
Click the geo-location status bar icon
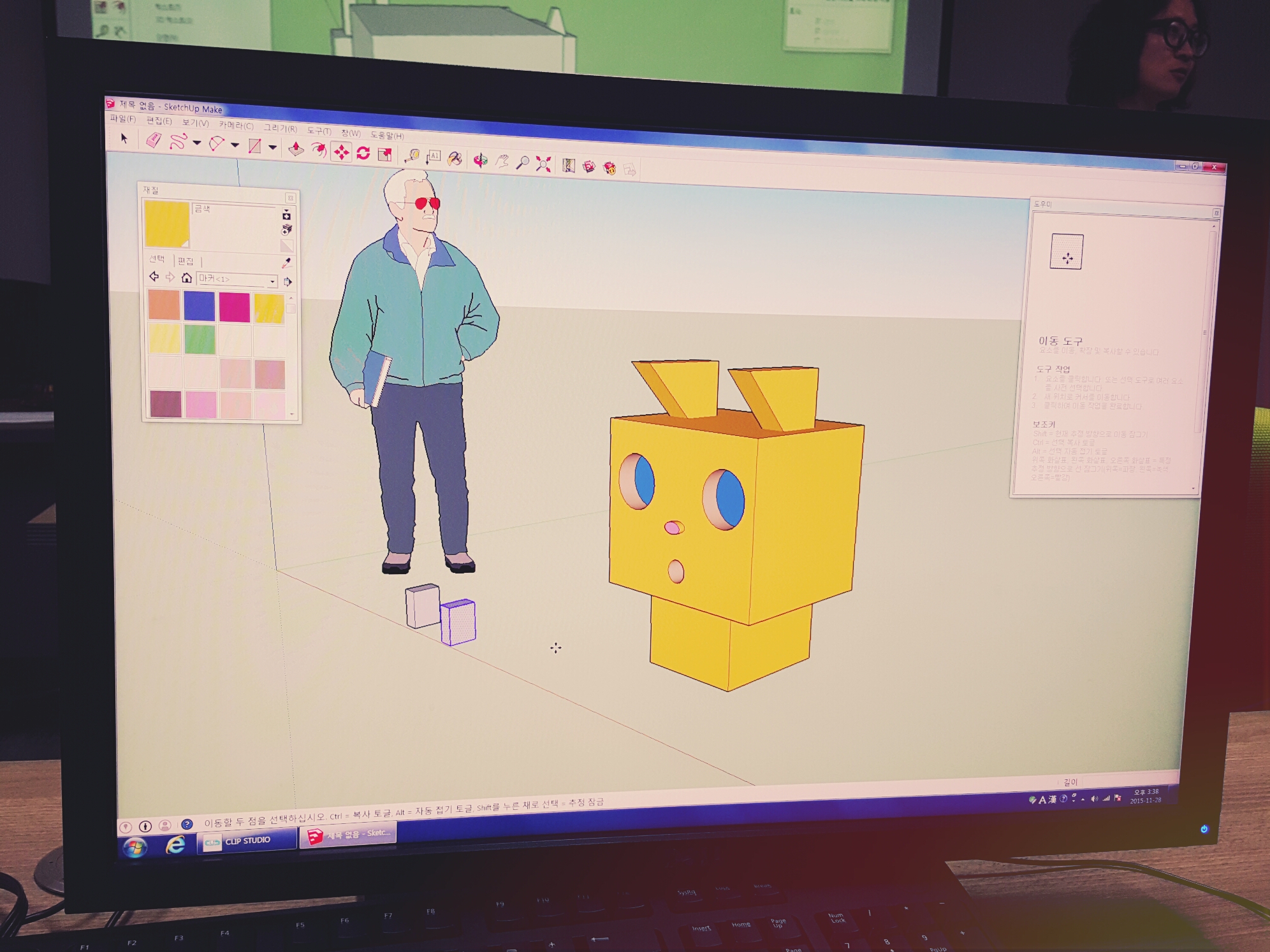click(x=126, y=827)
